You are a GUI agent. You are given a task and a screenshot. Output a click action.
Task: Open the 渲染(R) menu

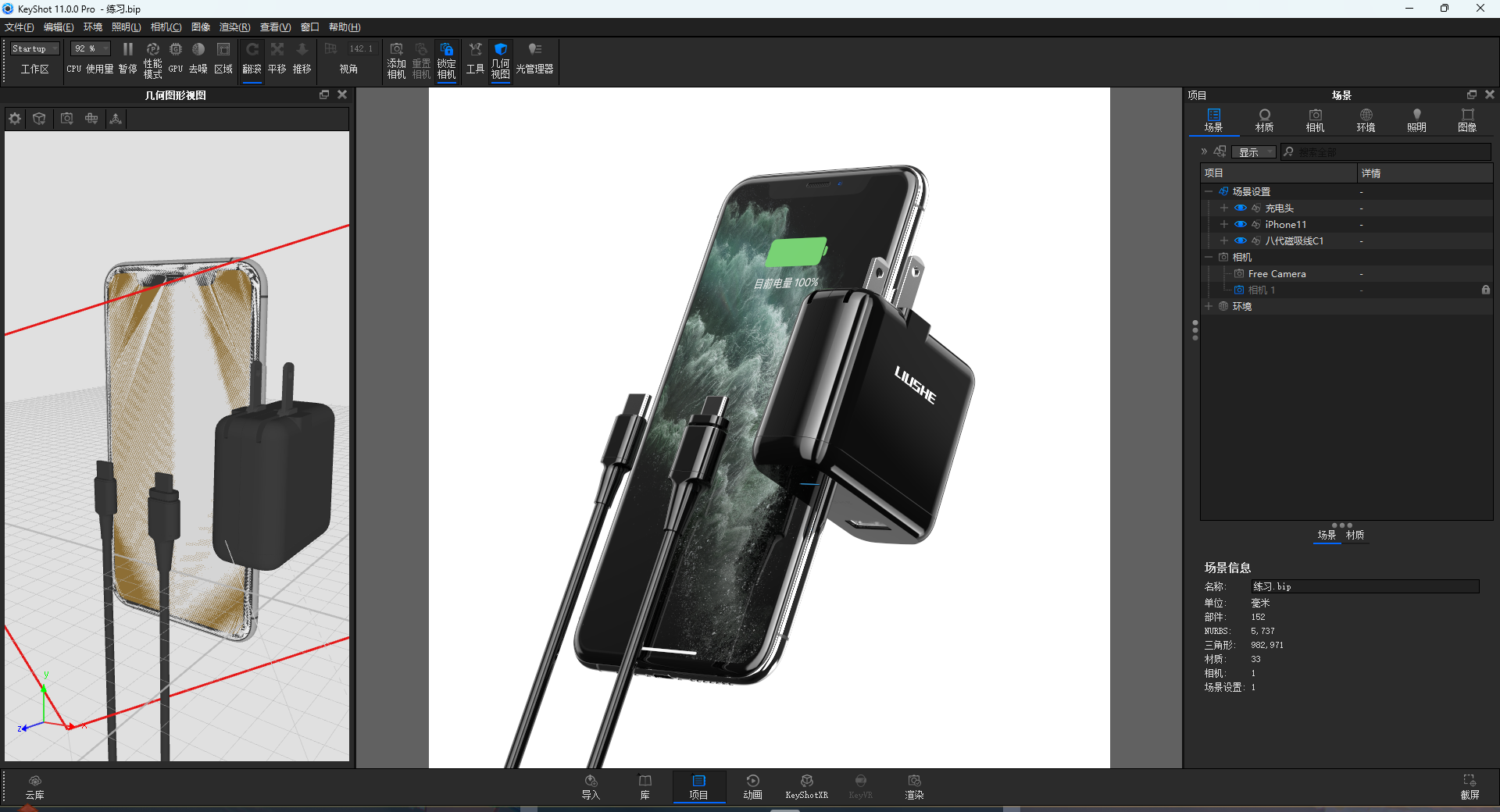[x=235, y=27]
